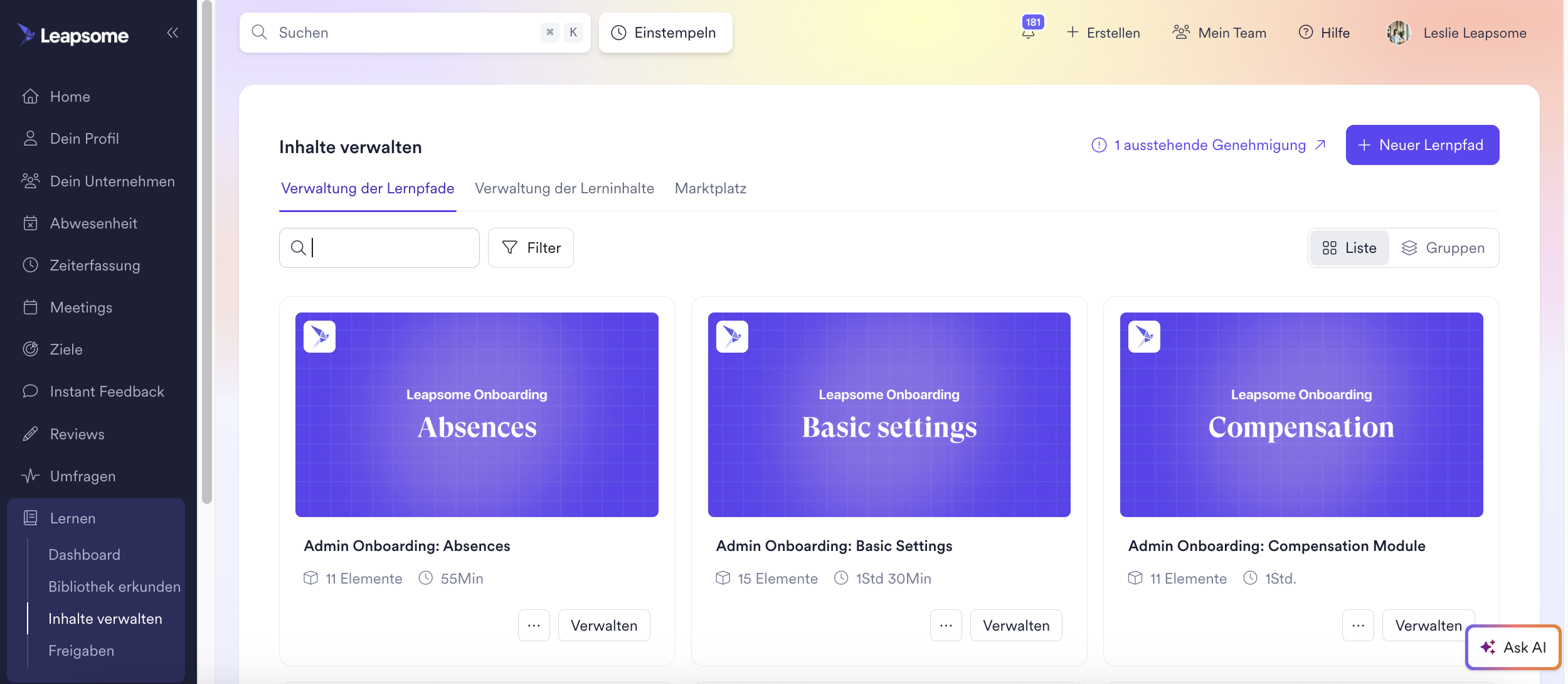This screenshot has height=684, width=1568.
Task: Click the Einstempeln button
Action: [x=665, y=33]
